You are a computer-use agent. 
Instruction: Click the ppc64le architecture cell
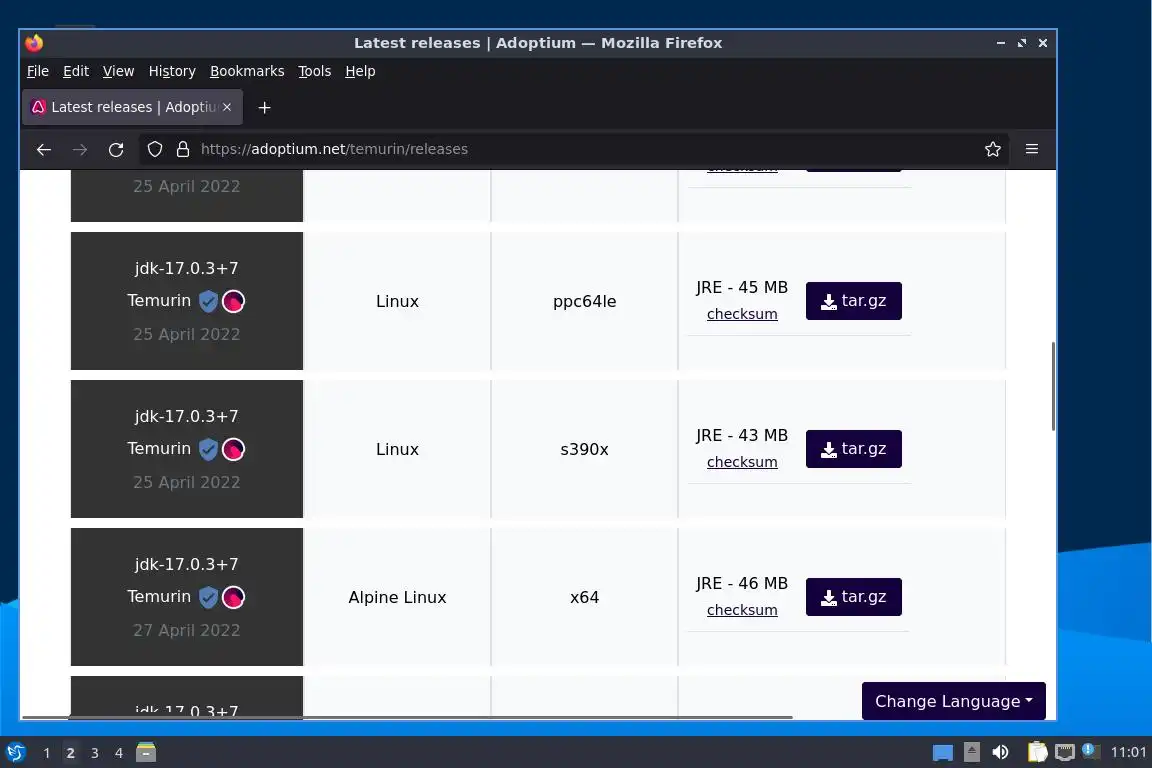[585, 301]
